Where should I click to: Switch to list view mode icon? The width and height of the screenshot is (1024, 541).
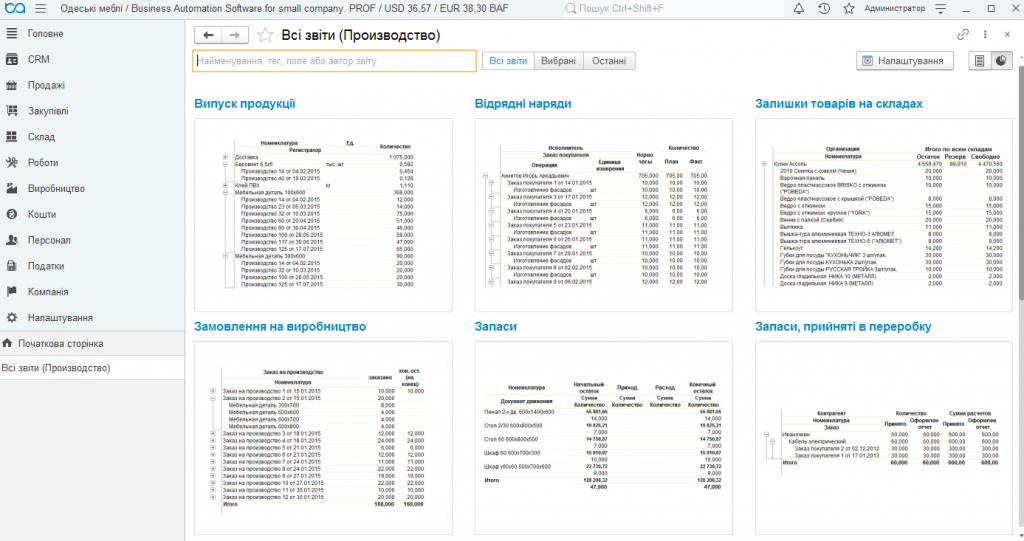pyautogui.click(x=979, y=61)
